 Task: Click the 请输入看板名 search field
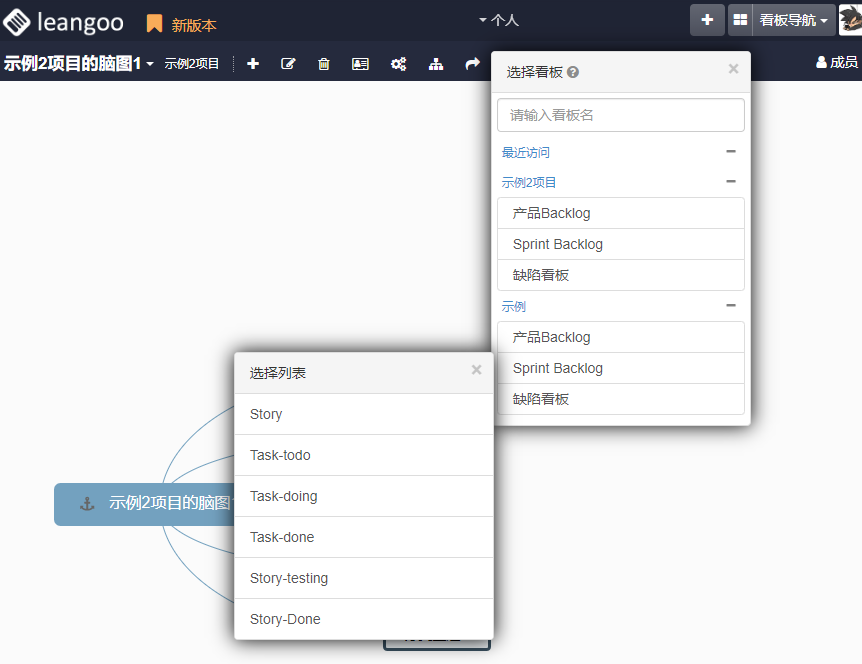(x=620, y=115)
